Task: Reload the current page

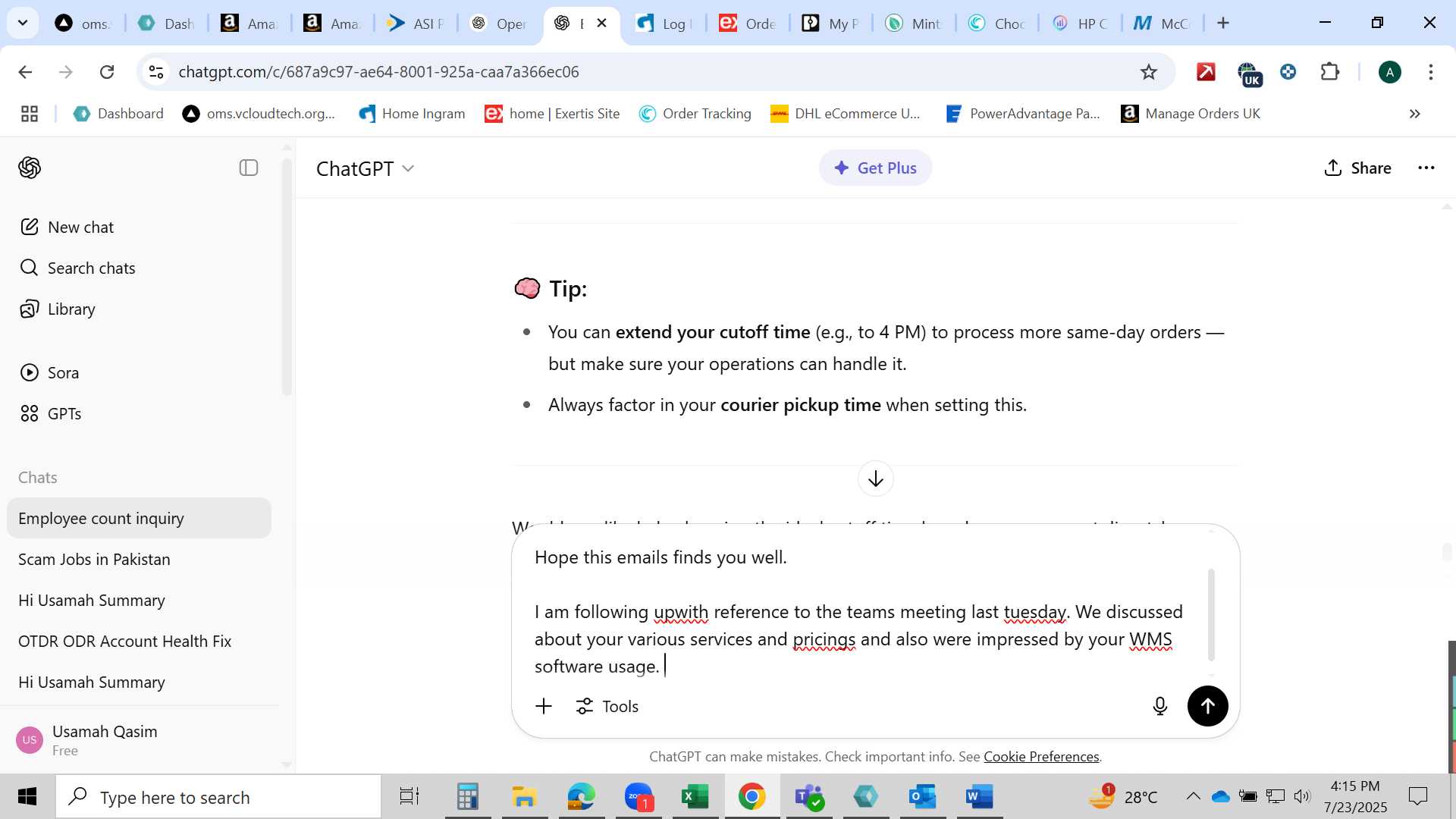Action: [107, 72]
